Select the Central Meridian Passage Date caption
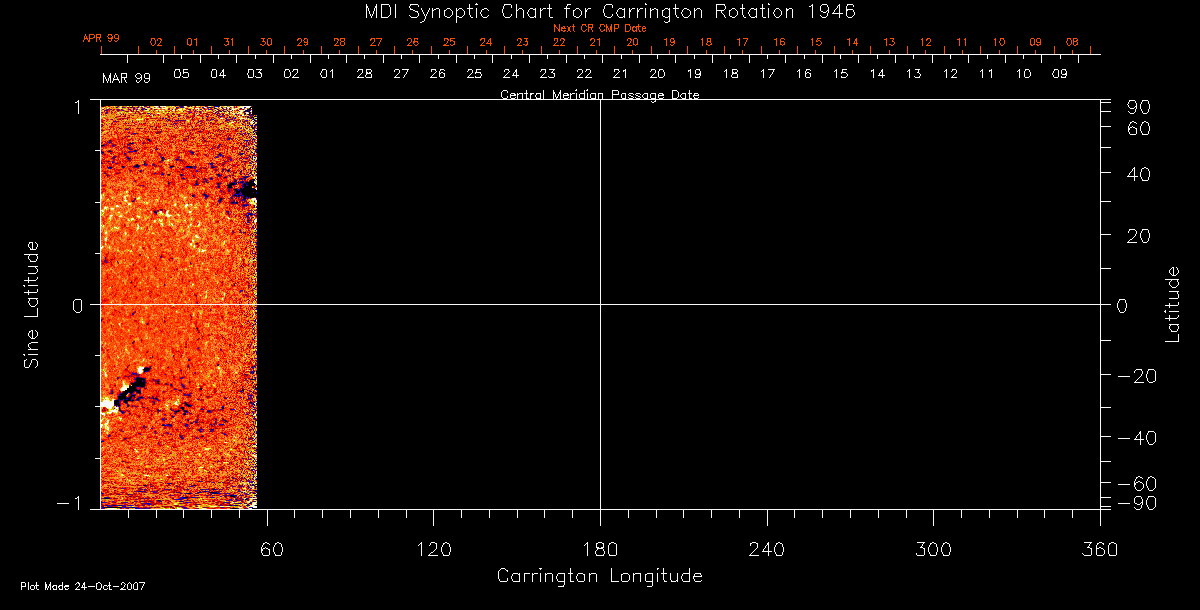This screenshot has width=1200, height=610. 599,95
